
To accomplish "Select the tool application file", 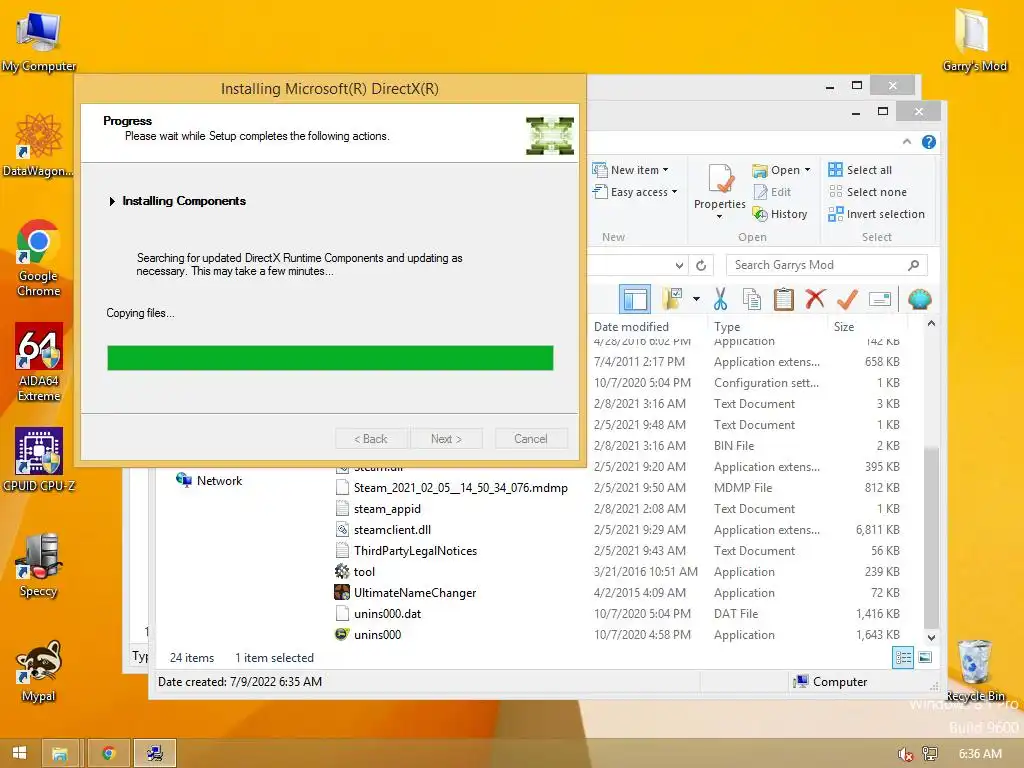I will click(355, 571).
